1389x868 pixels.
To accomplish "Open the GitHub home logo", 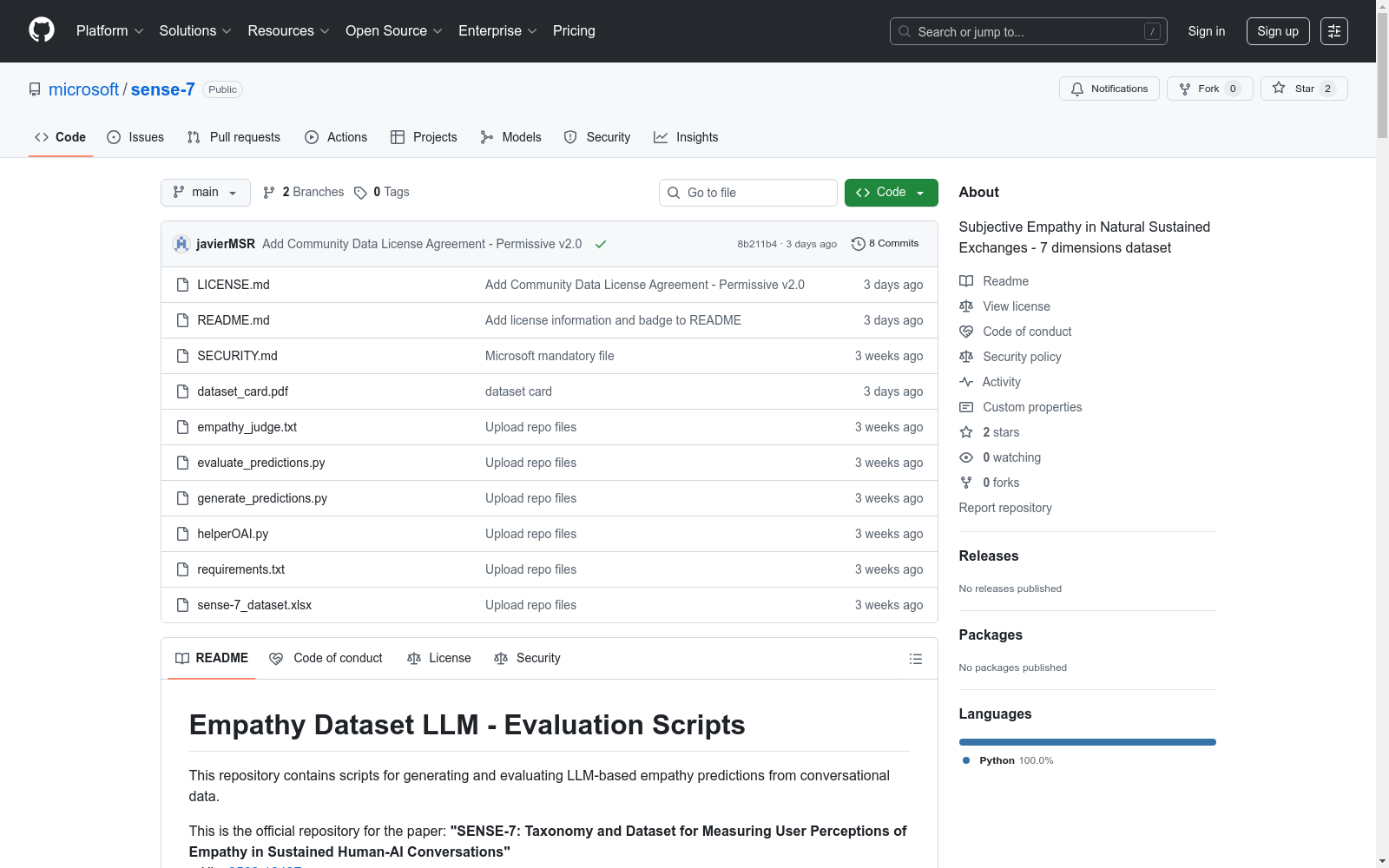I will tap(42, 30).
